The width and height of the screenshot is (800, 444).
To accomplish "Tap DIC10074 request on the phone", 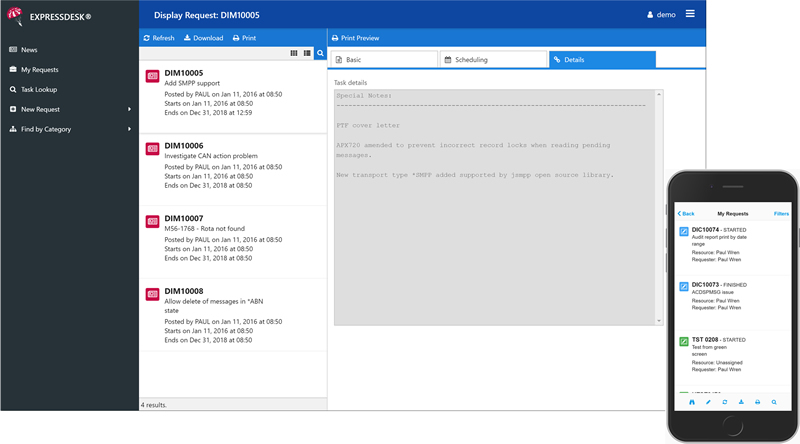I will 732,244.
